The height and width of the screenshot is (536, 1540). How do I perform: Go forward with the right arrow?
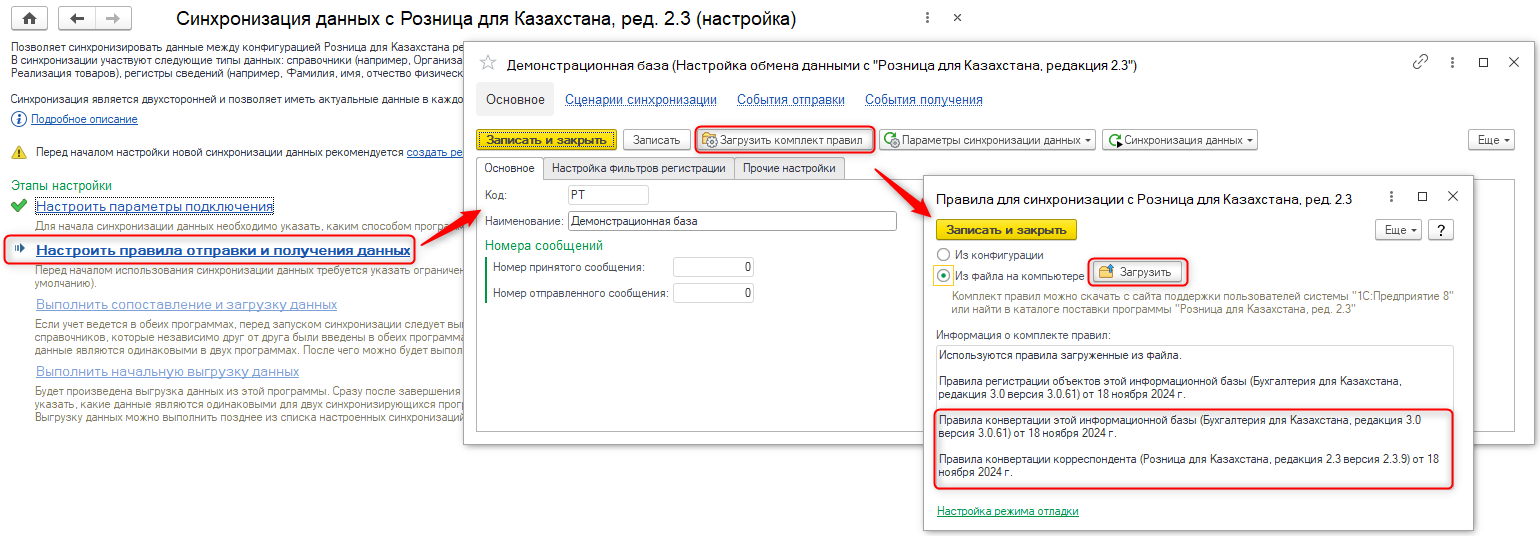[x=113, y=19]
